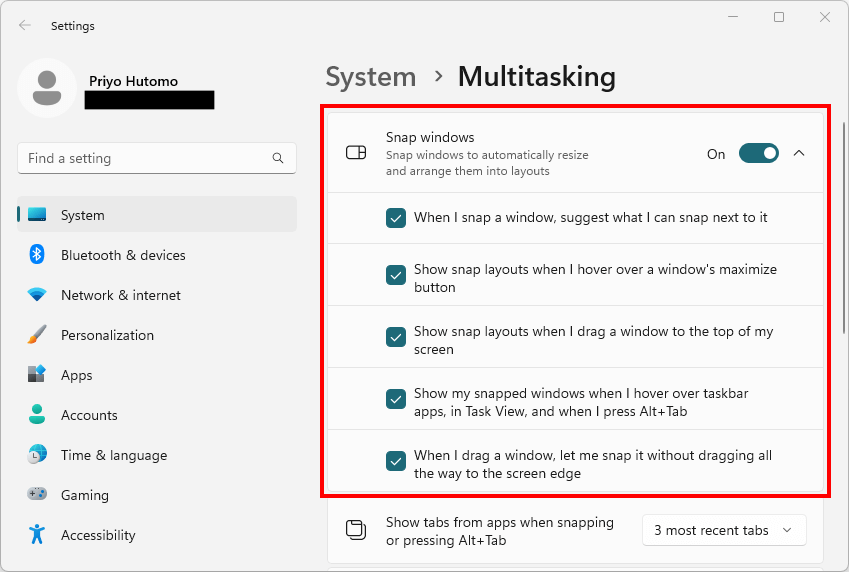Click the Time & language clock icon
The height and width of the screenshot is (572, 849).
coord(37,455)
